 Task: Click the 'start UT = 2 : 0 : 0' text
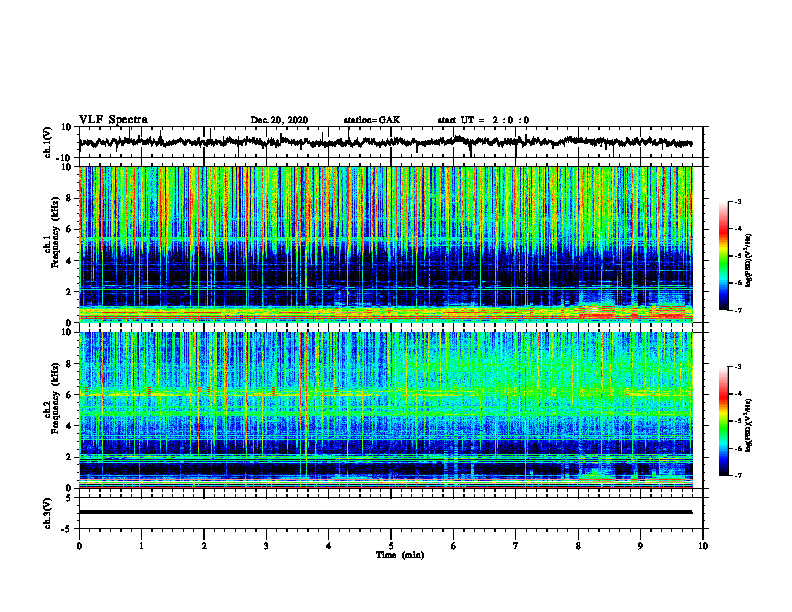[x=483, y=120]
